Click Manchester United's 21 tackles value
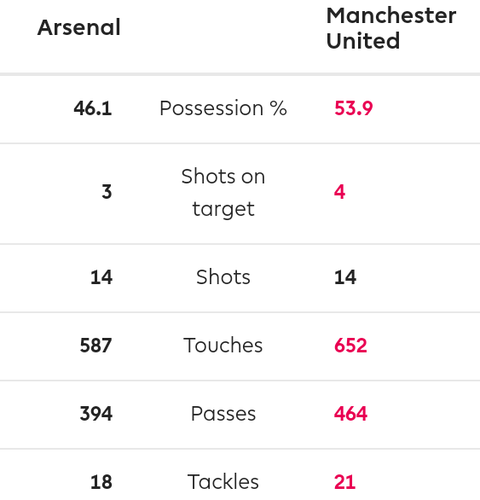480x500 pixels. [345, 482]
